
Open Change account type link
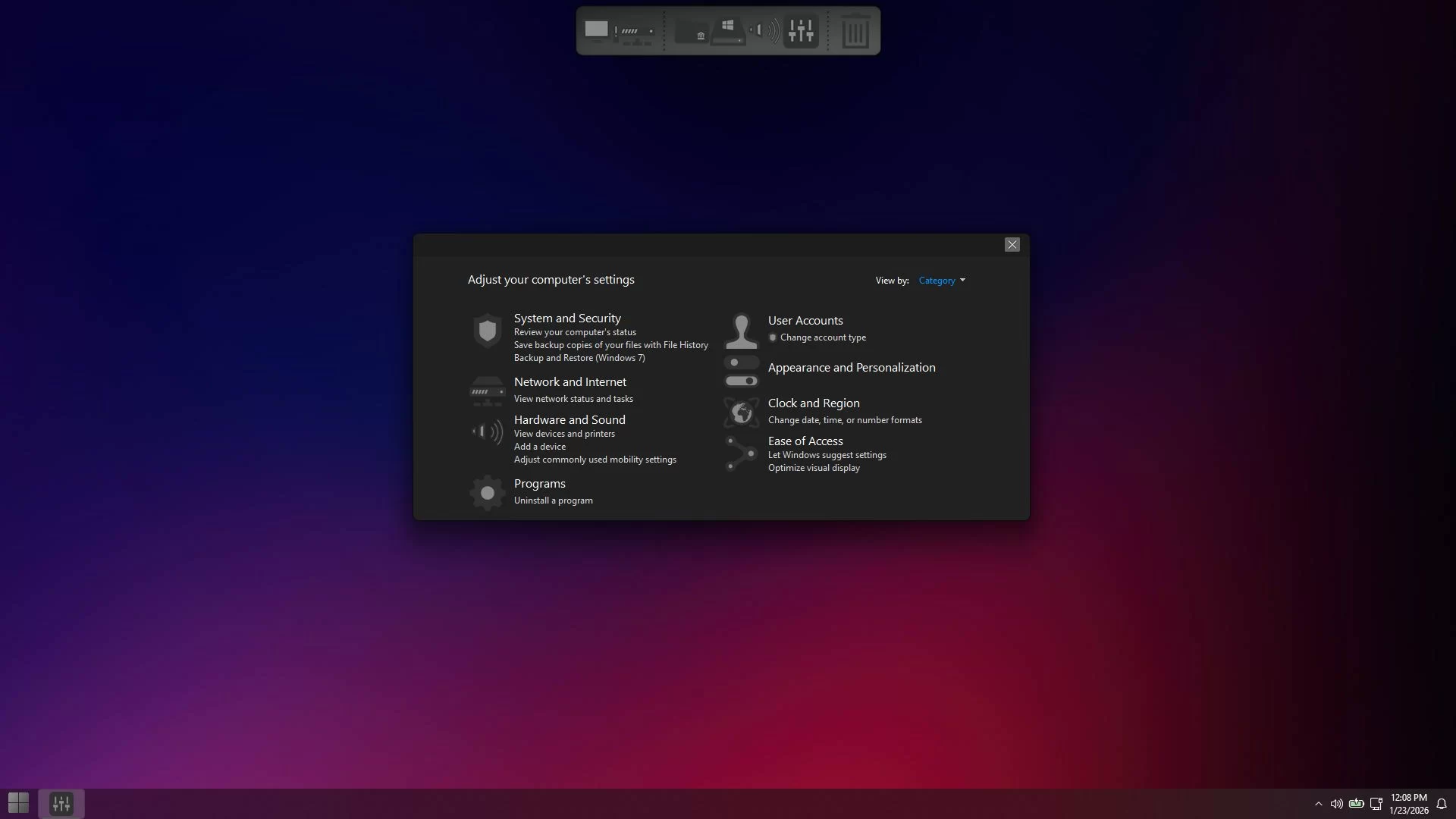(823, 337)
